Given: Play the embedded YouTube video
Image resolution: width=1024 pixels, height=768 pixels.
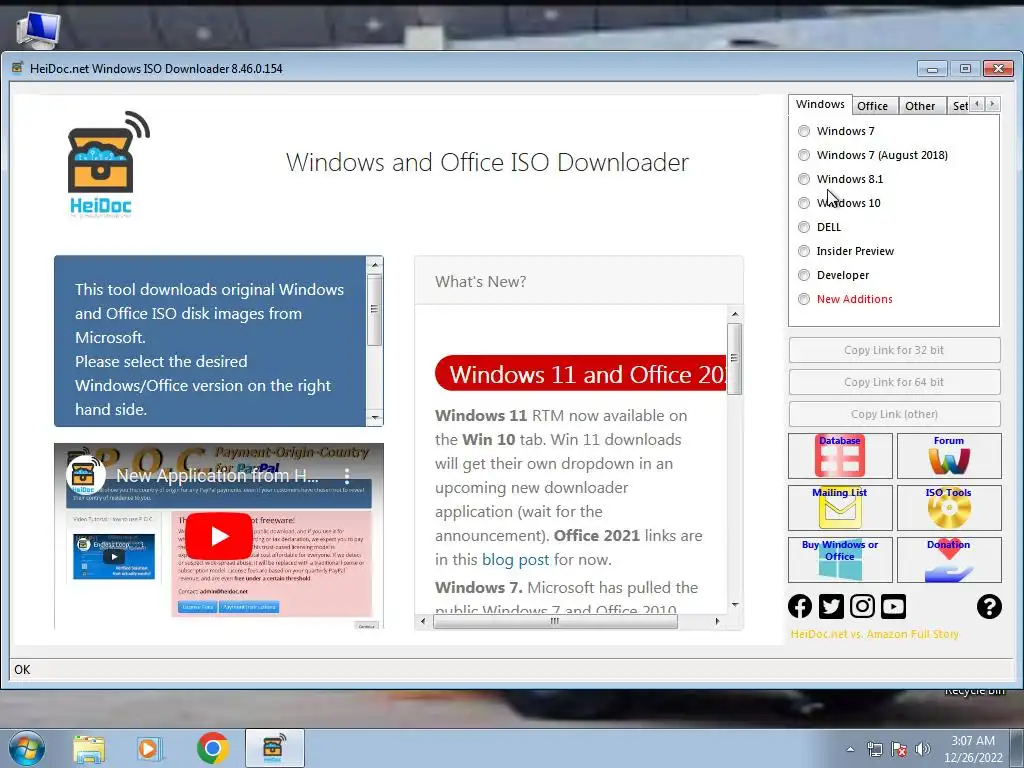Looking at the screenshot, I should [x=219, y=536].
